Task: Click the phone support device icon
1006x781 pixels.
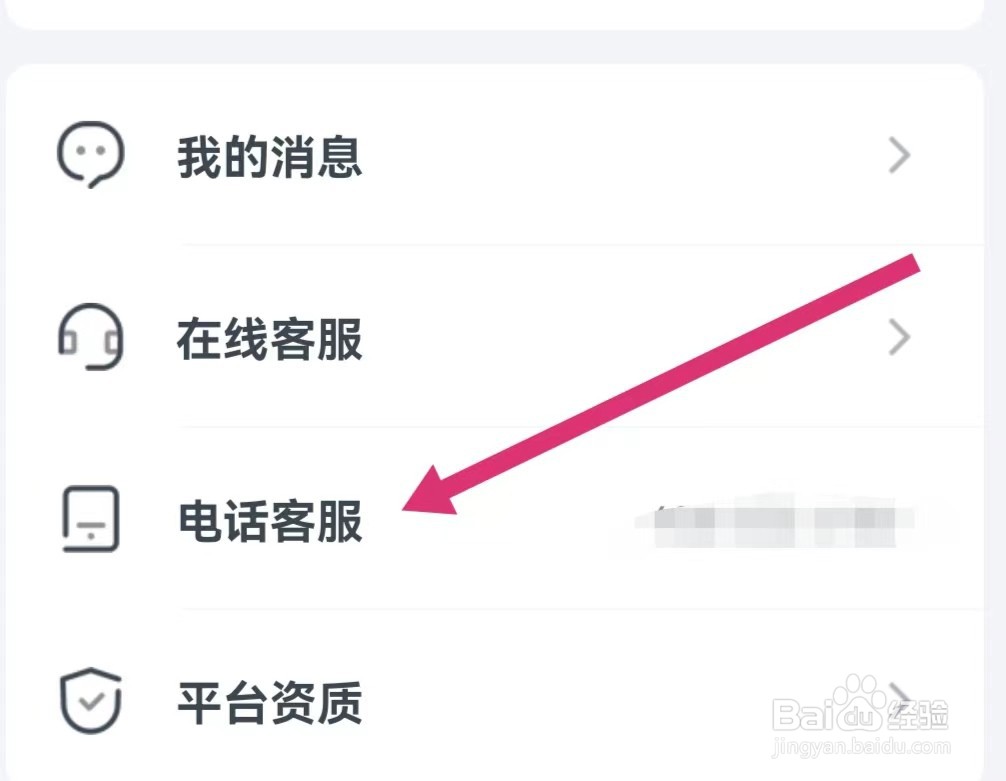Action: (x=90, y=520)
